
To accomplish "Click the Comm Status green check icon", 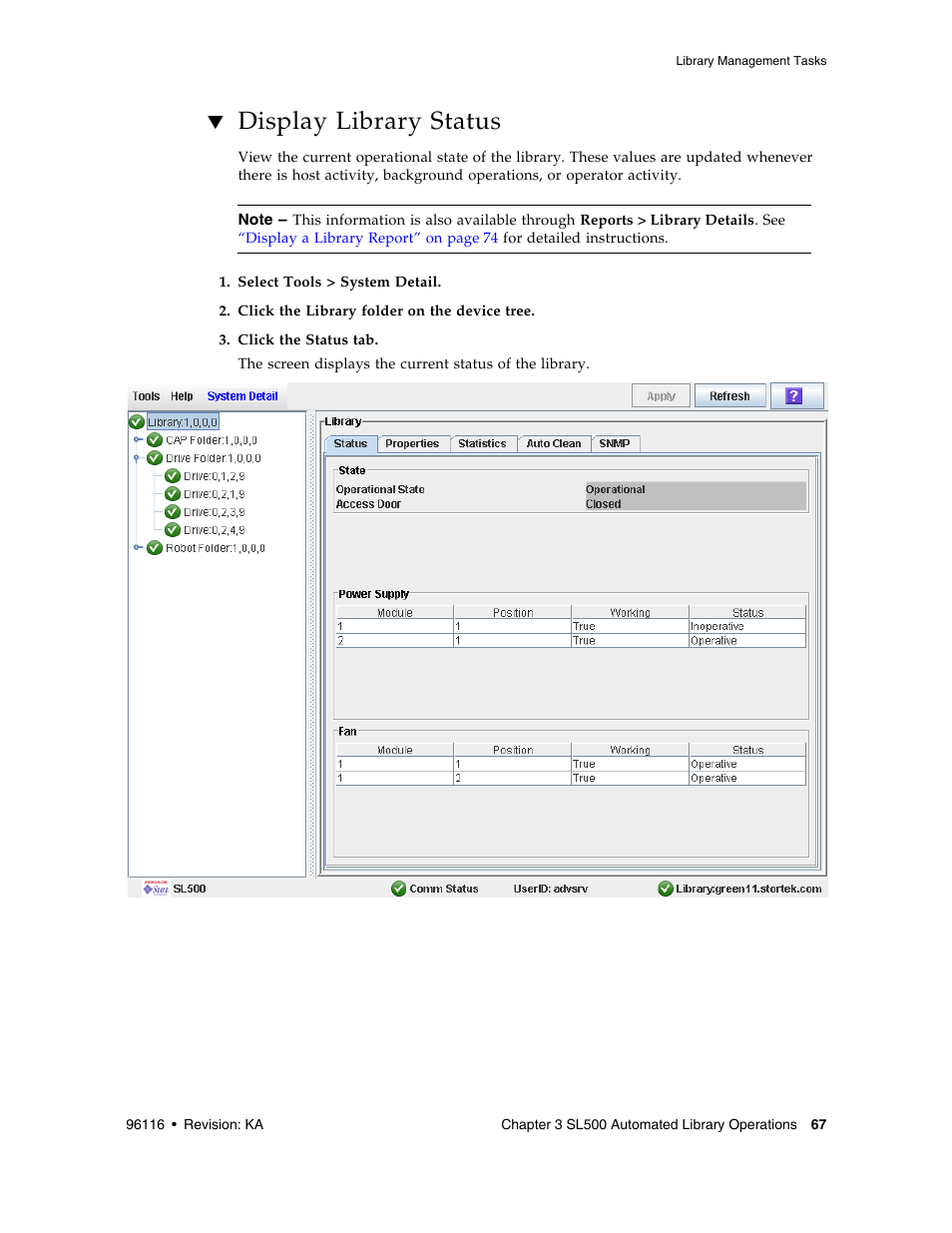I will coord(399,889).
